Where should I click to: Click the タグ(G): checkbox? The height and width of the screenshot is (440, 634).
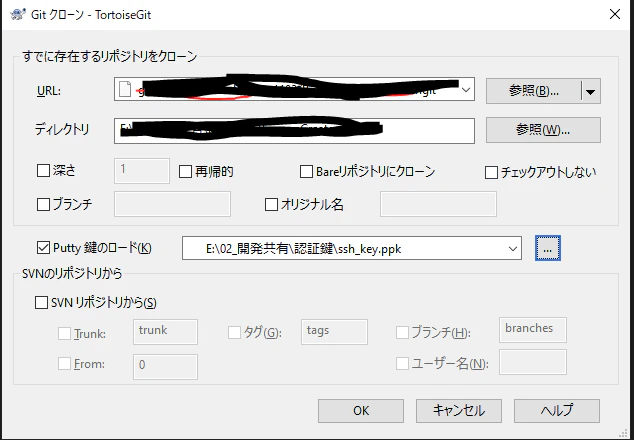tap(235, 333)
